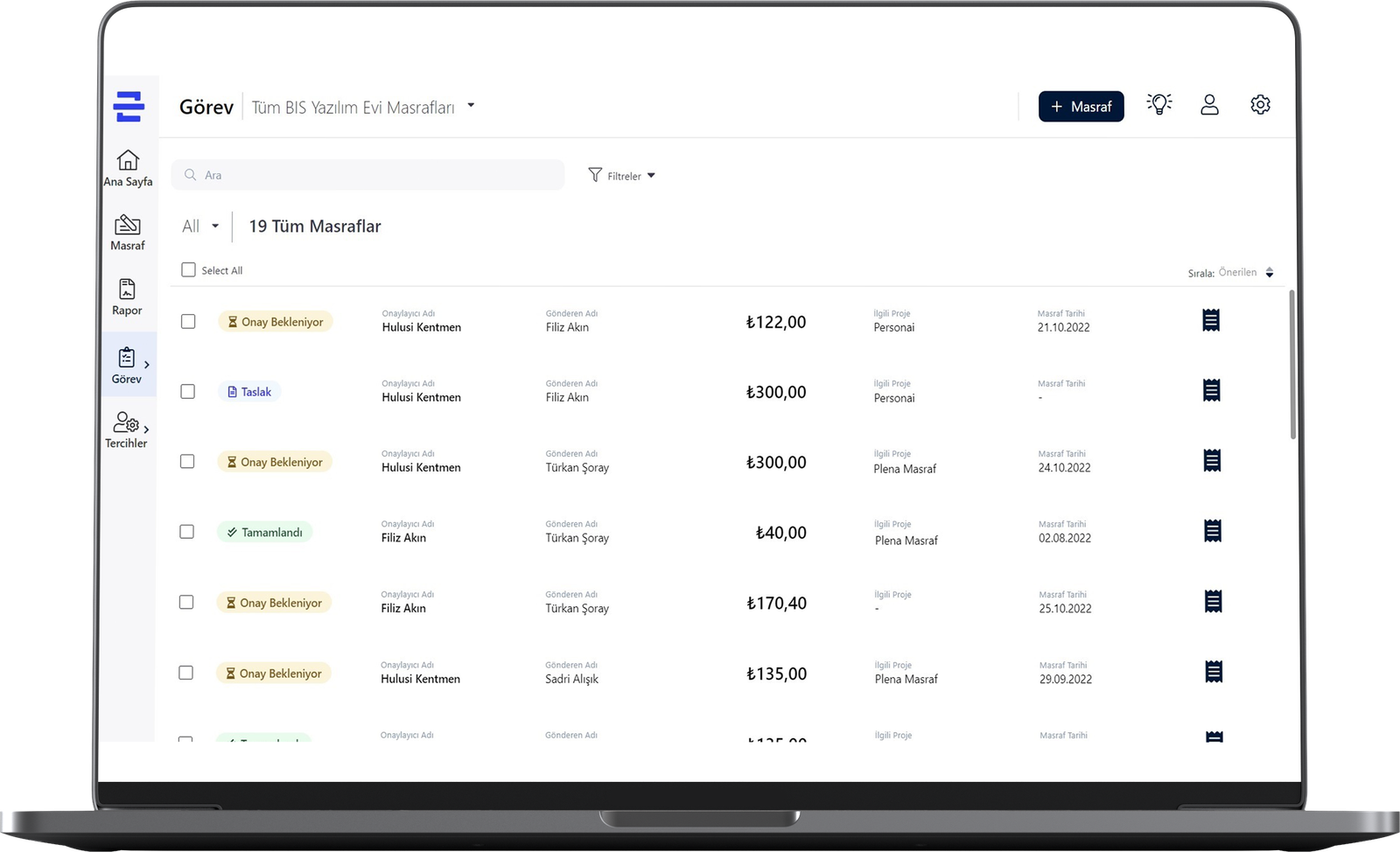Open receipt icon for ₺122,00 expense

point(1211,320)
